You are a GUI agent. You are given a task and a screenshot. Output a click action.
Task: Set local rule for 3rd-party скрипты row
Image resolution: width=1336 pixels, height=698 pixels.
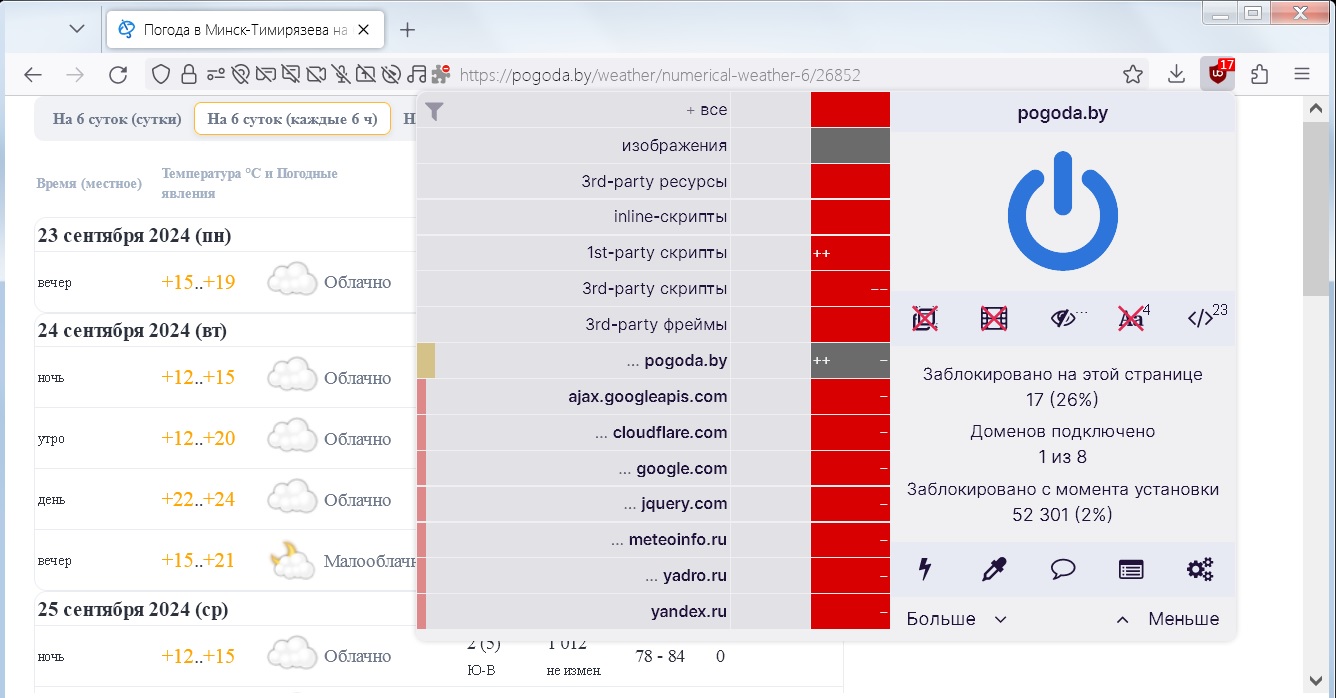[850, 289]
